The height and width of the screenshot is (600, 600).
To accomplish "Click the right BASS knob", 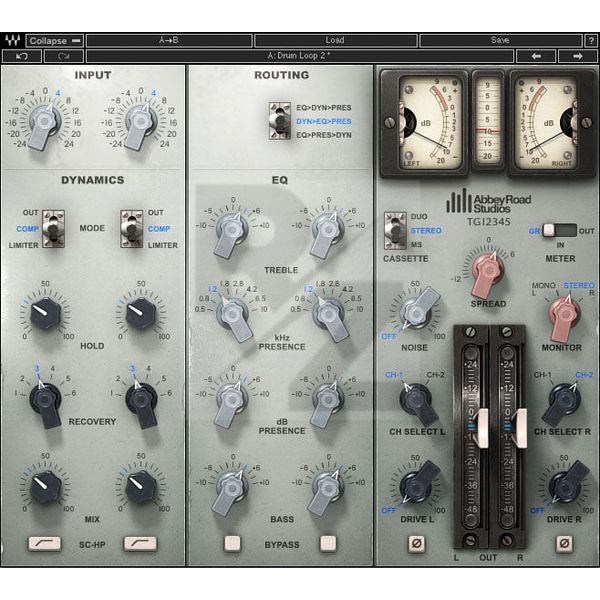I will 328,489.
